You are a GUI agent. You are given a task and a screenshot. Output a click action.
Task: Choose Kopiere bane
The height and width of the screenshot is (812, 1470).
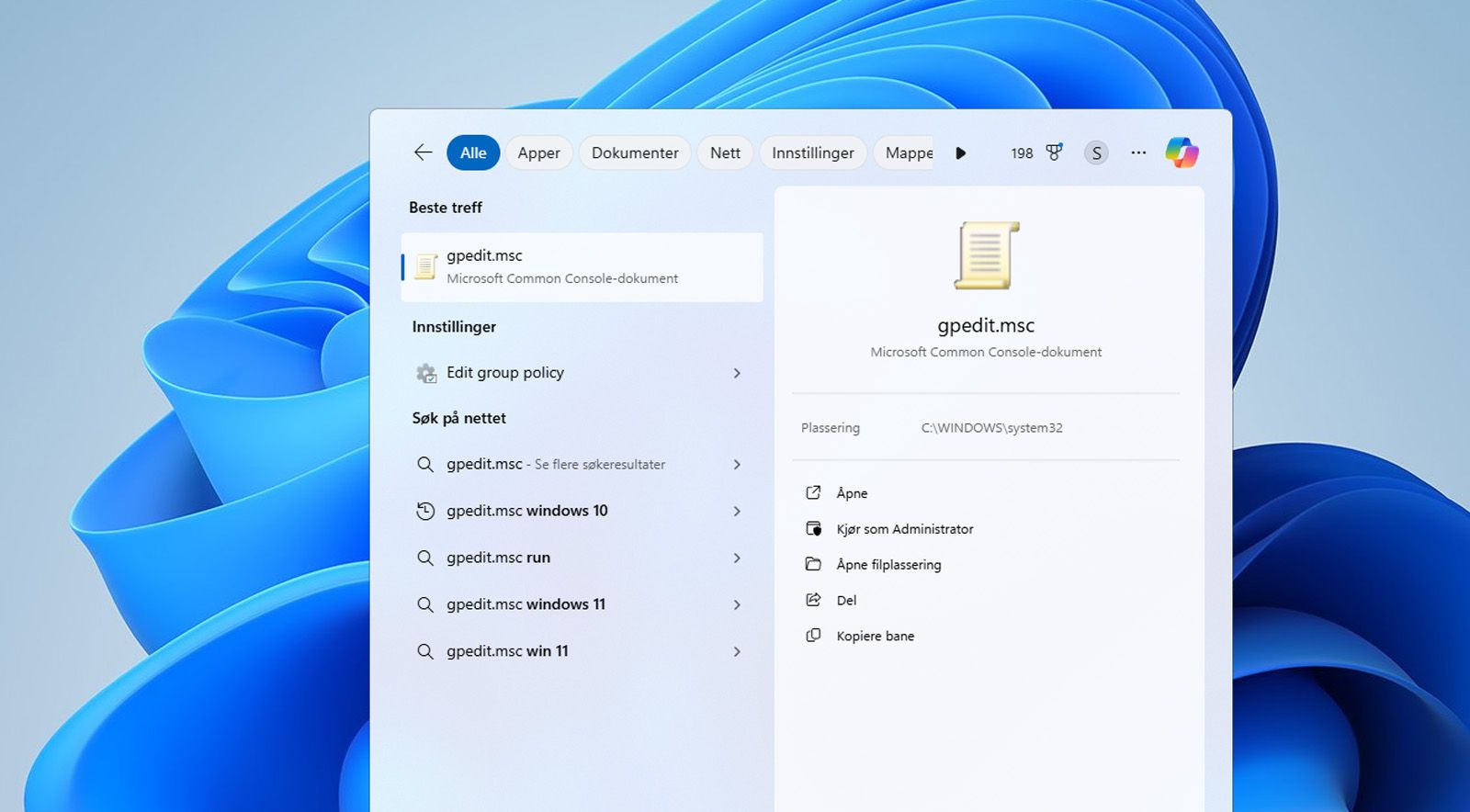[x=876, y=636]
